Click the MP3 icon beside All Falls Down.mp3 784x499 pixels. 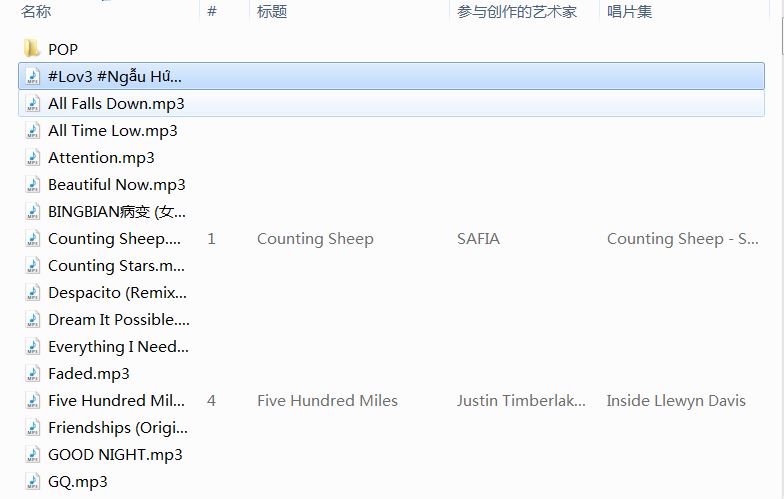(32, 104)
